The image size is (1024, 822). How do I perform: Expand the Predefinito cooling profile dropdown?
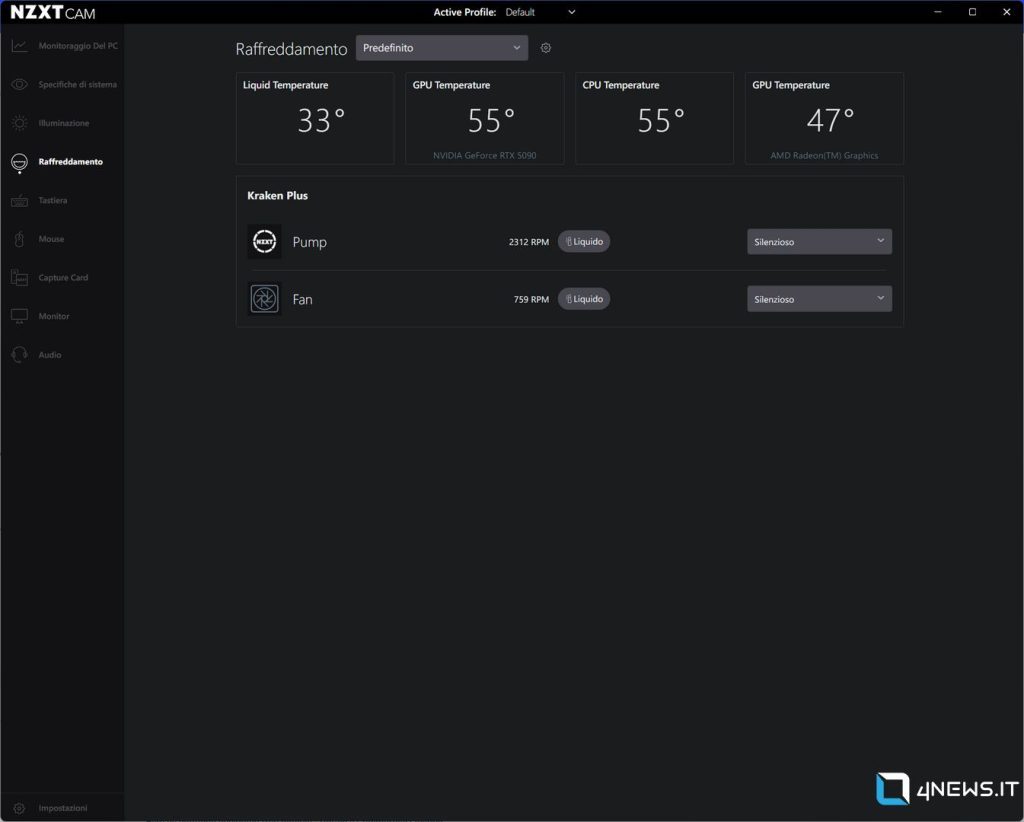click(441, 48)
